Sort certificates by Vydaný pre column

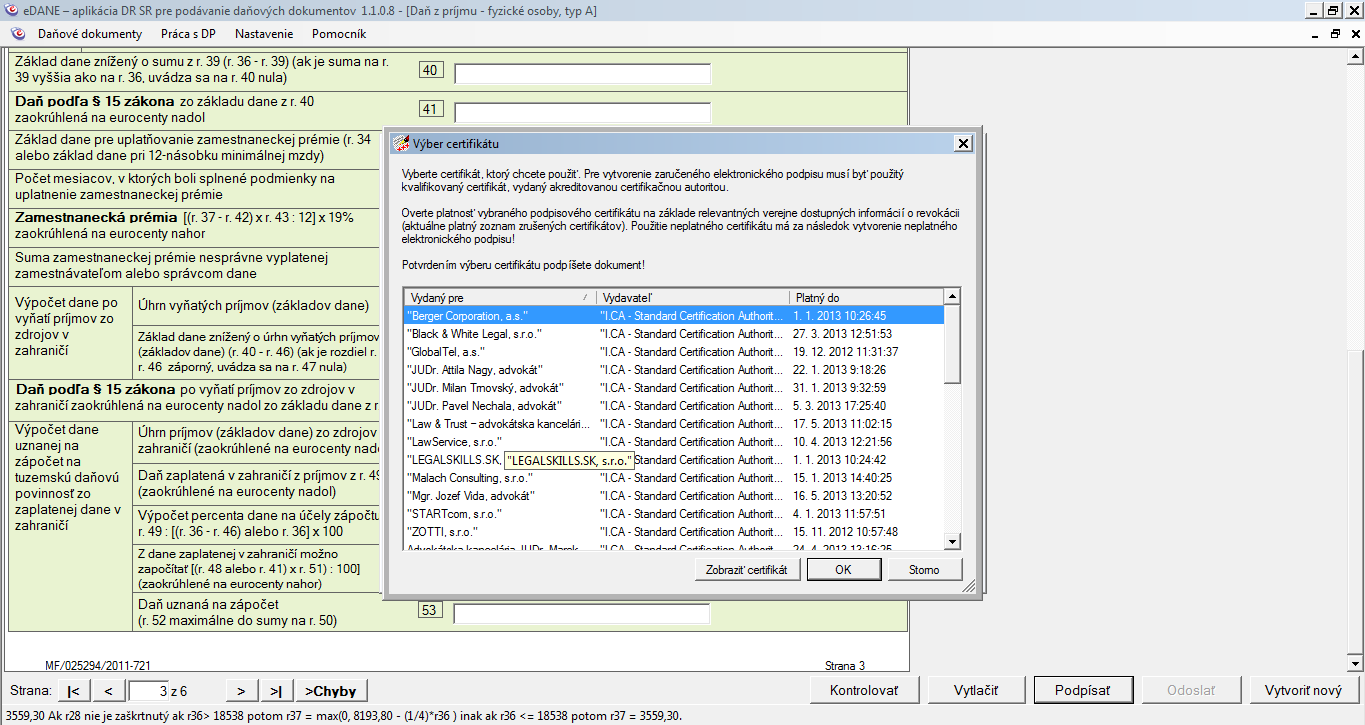pyautogui.click(x=499, y=298)
